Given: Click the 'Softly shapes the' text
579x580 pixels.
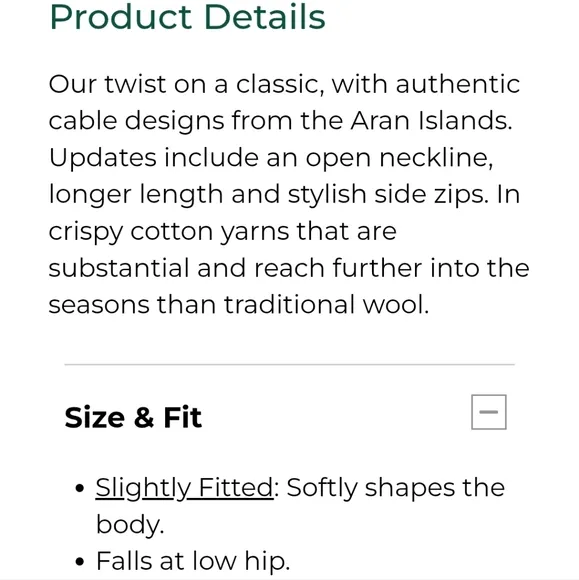Looking at the screenshot, I should [x=395, y=488].
